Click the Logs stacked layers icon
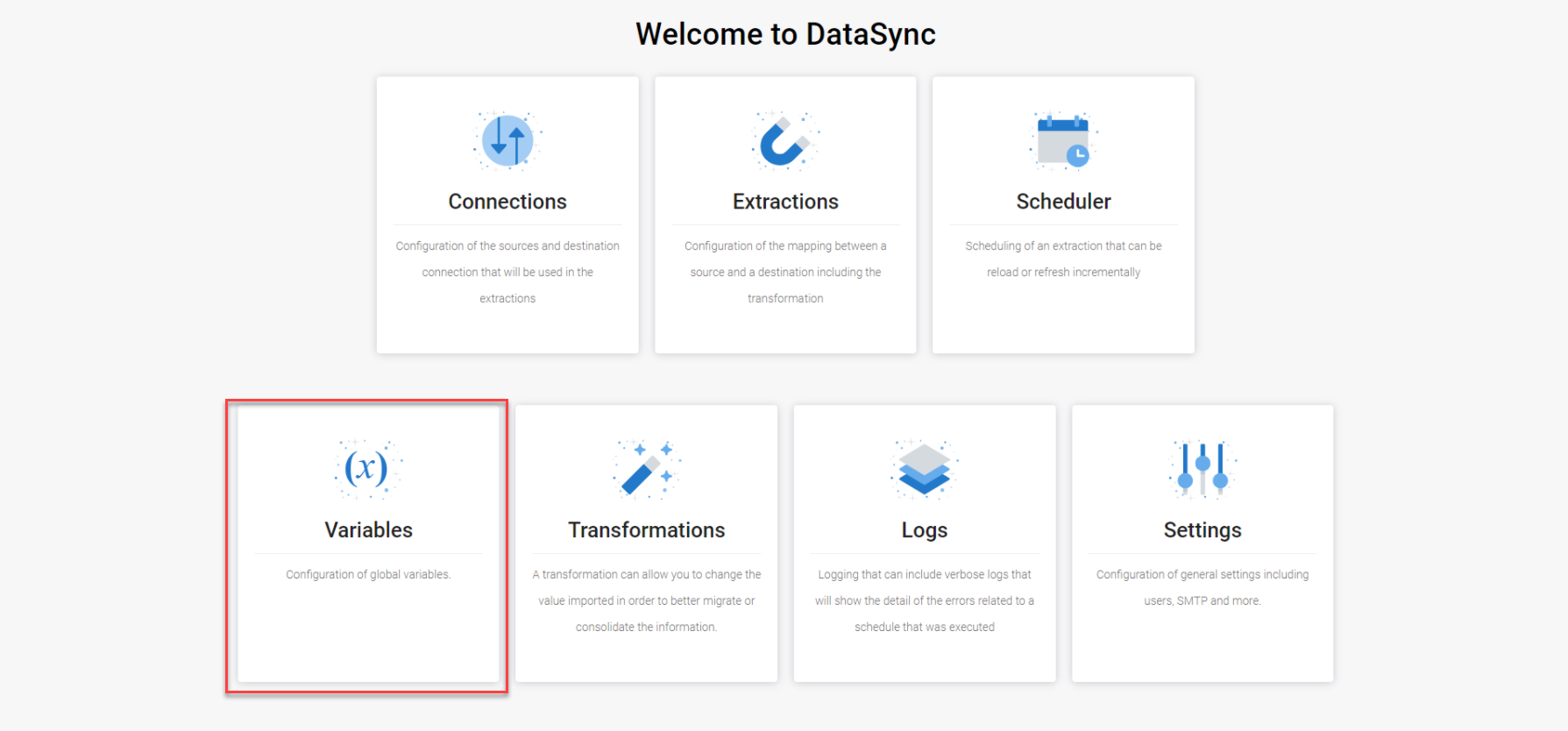Viewport: 1568px width, 731px height. [924, 469]
